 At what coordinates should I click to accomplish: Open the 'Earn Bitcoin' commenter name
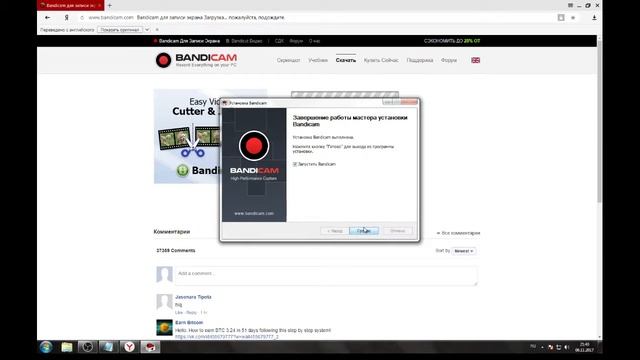(x=189, y=322)
